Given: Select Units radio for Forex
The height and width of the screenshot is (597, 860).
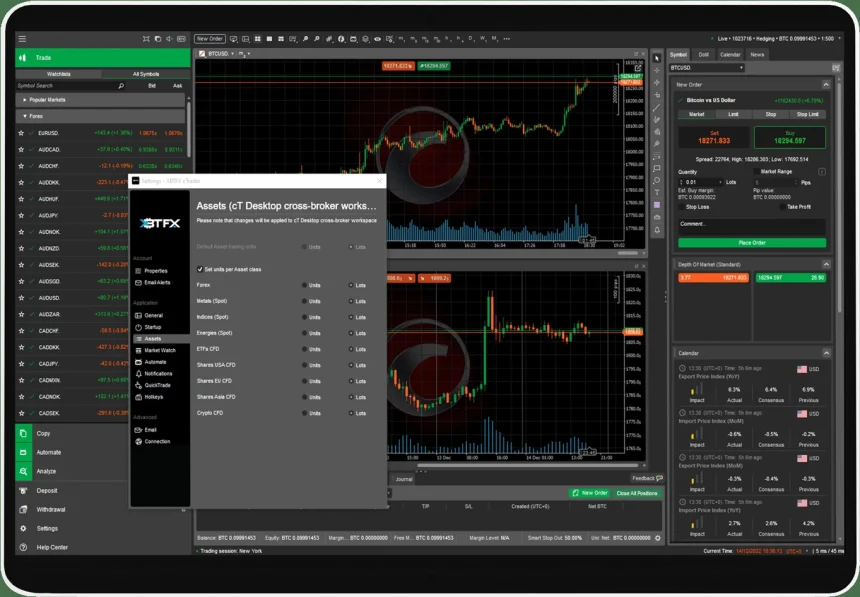Looking at the screenshot, I should pos(304,285).
